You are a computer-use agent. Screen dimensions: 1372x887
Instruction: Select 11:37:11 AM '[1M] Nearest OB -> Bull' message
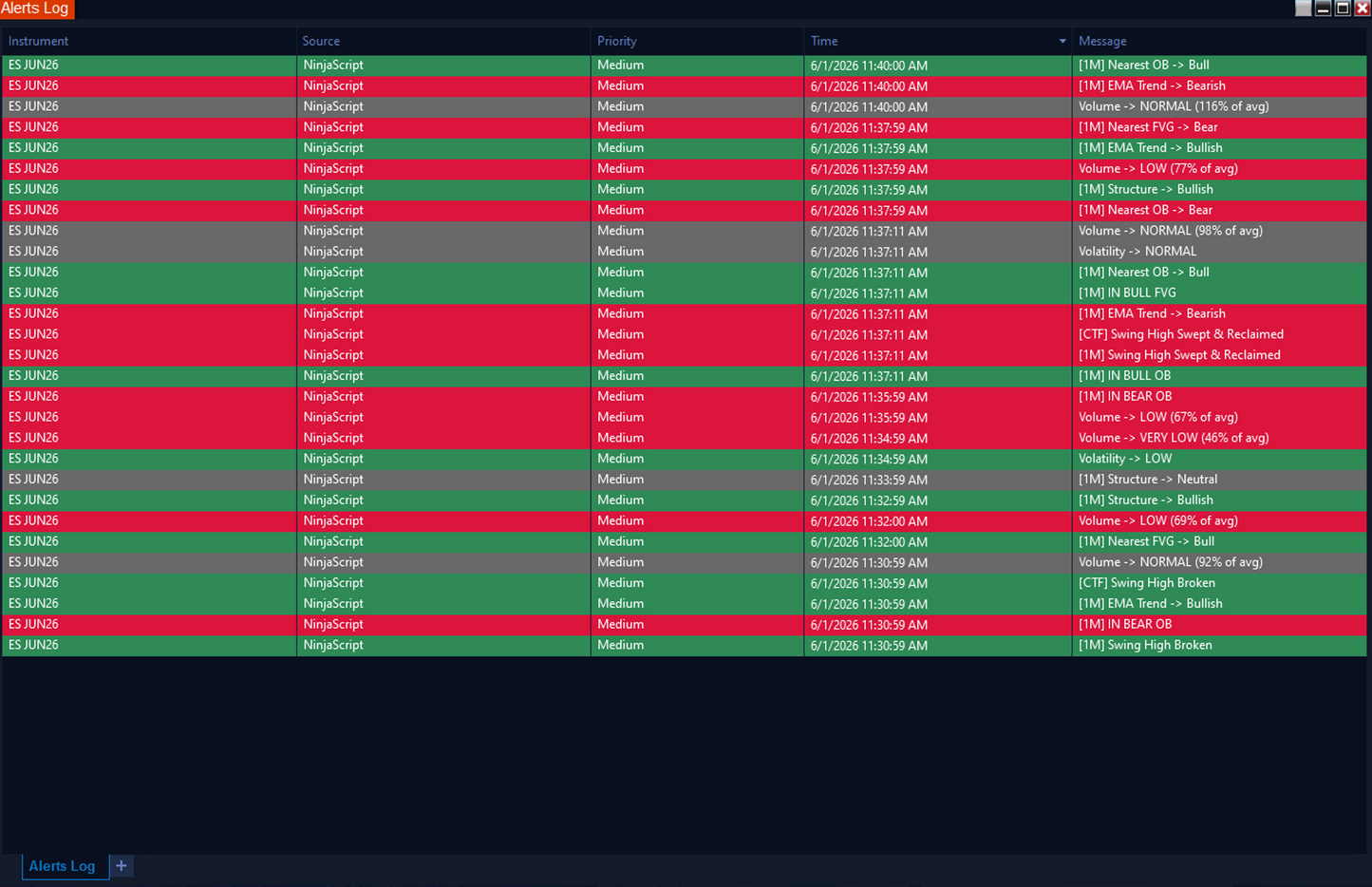coord(1143,273)
